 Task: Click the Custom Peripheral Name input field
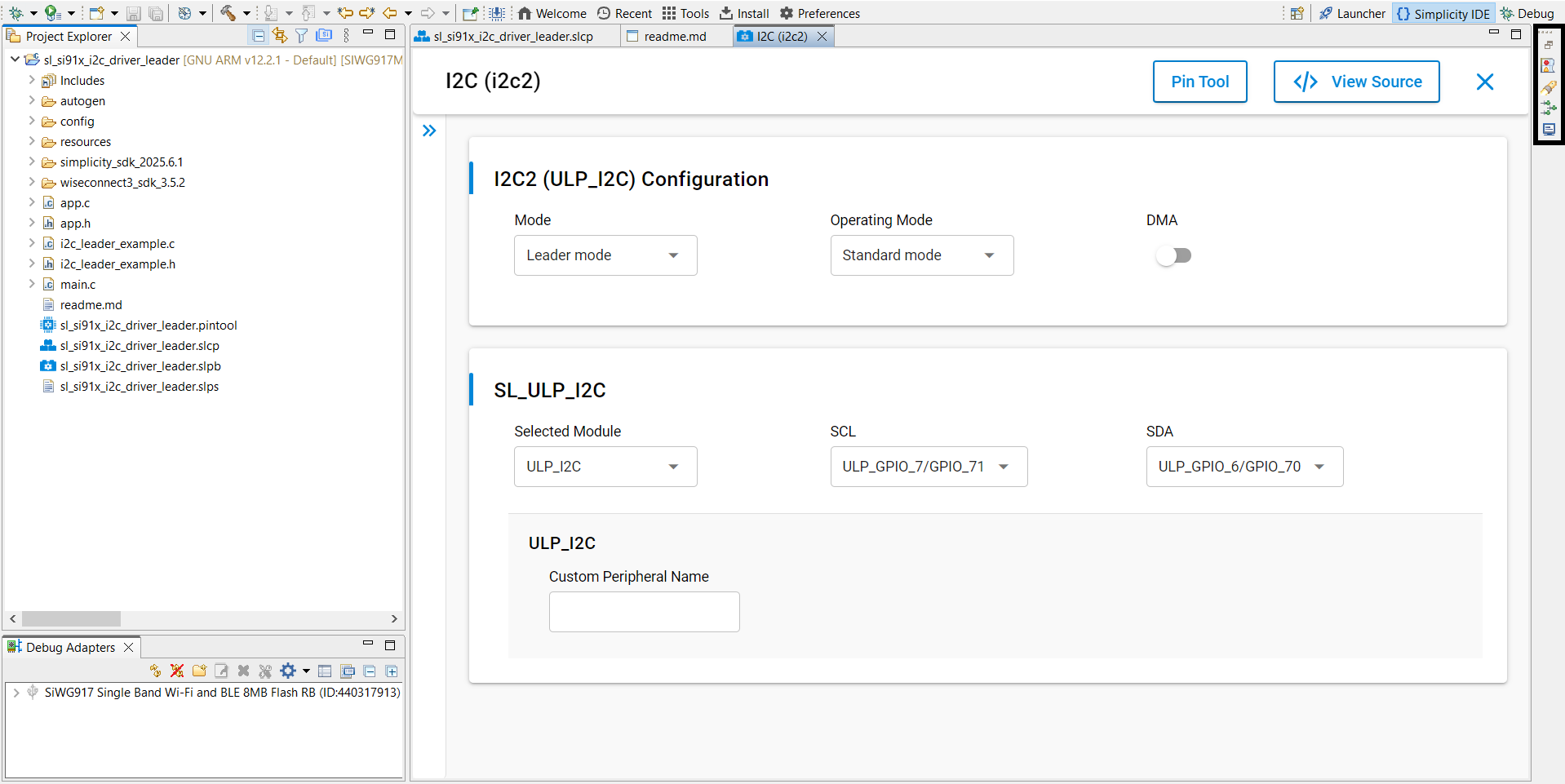click(644, 612)
